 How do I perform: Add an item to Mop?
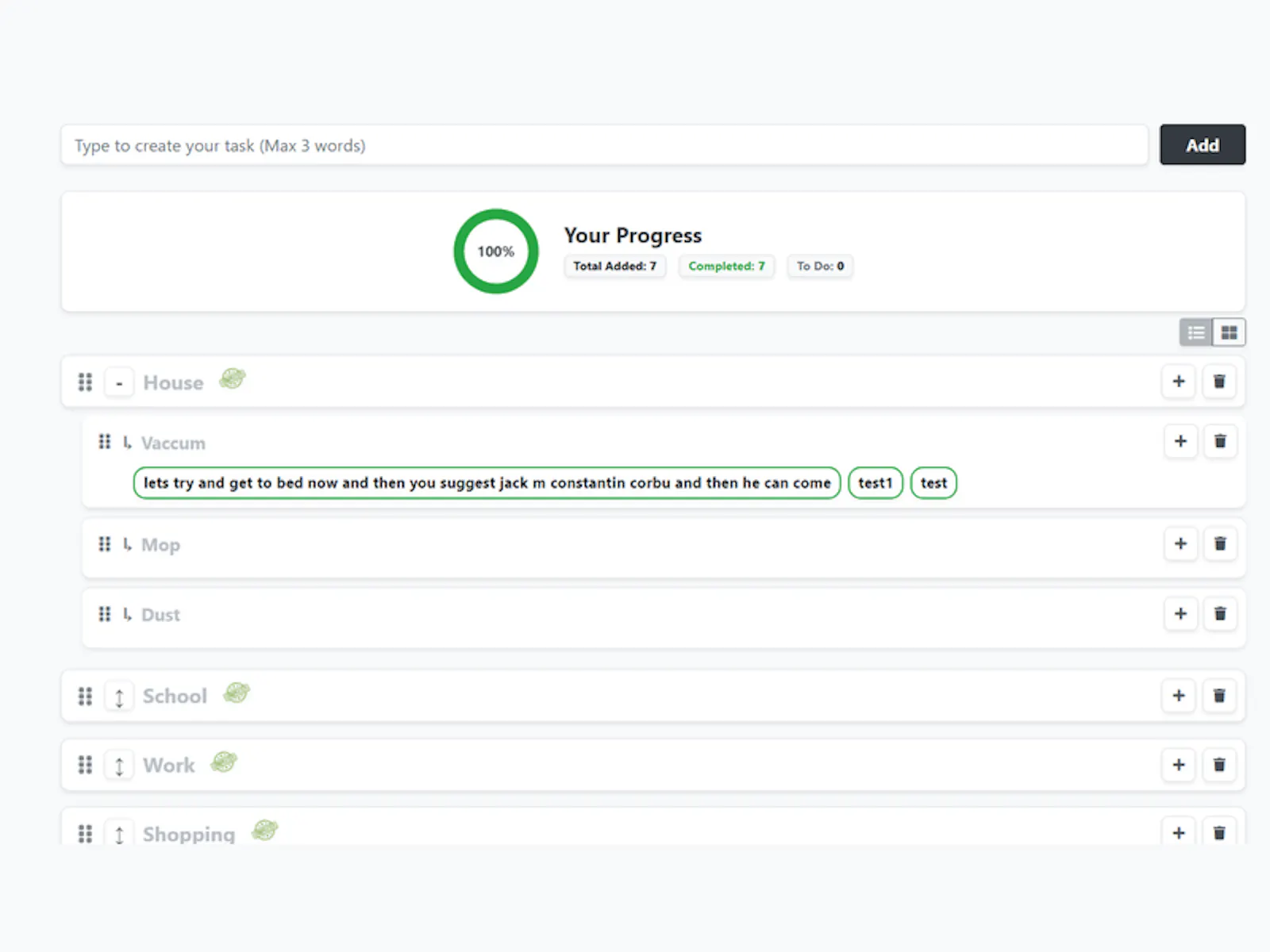coord(1180,543)
